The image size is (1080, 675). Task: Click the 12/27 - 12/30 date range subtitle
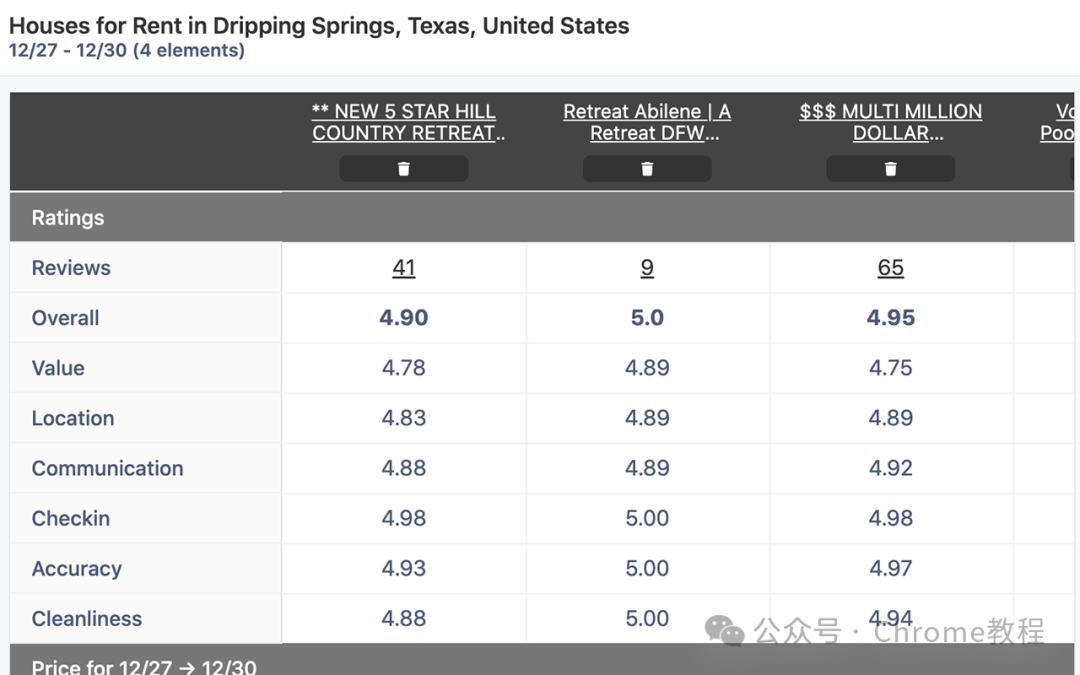coord(127,50)
